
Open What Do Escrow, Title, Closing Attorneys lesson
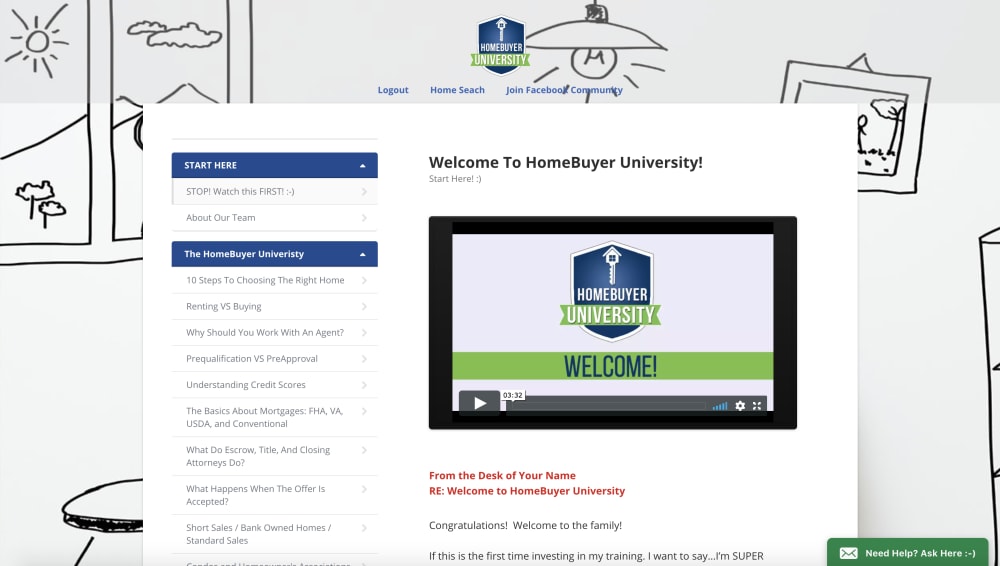click(x=274, y=456)
